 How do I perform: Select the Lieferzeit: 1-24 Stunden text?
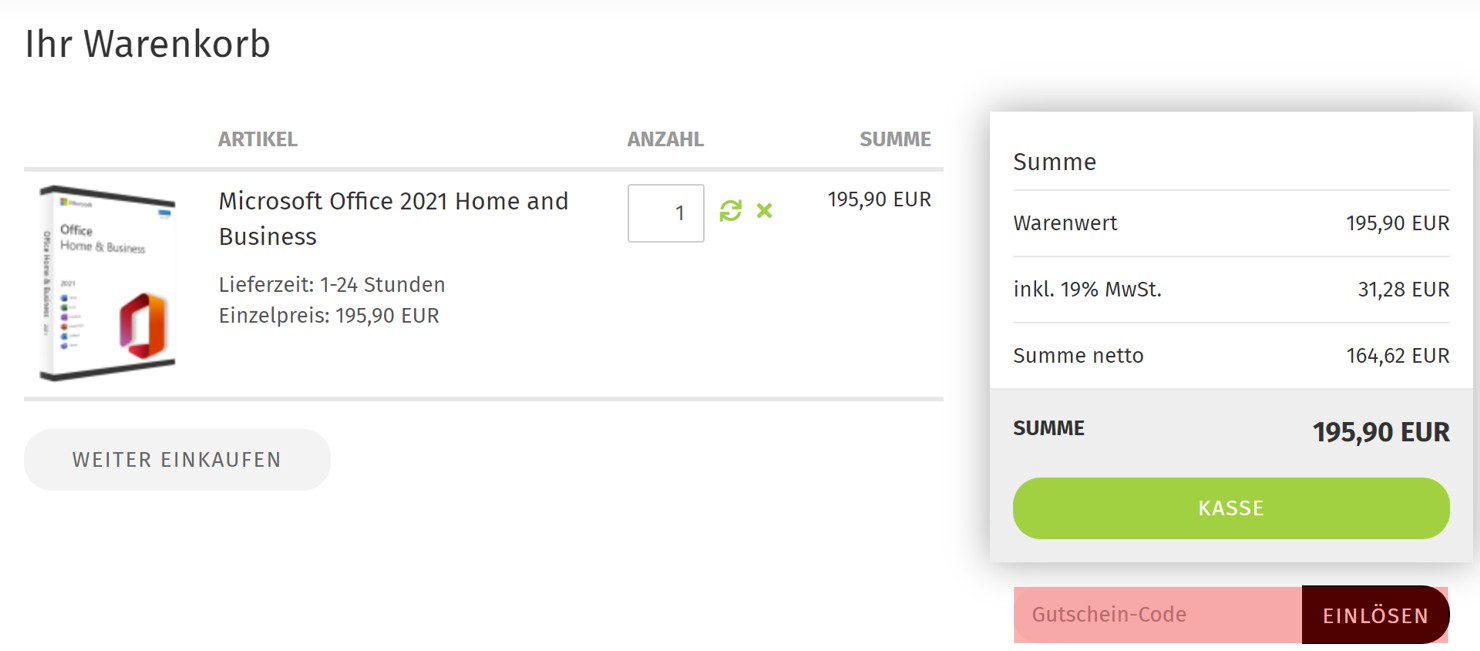point(331,285)
